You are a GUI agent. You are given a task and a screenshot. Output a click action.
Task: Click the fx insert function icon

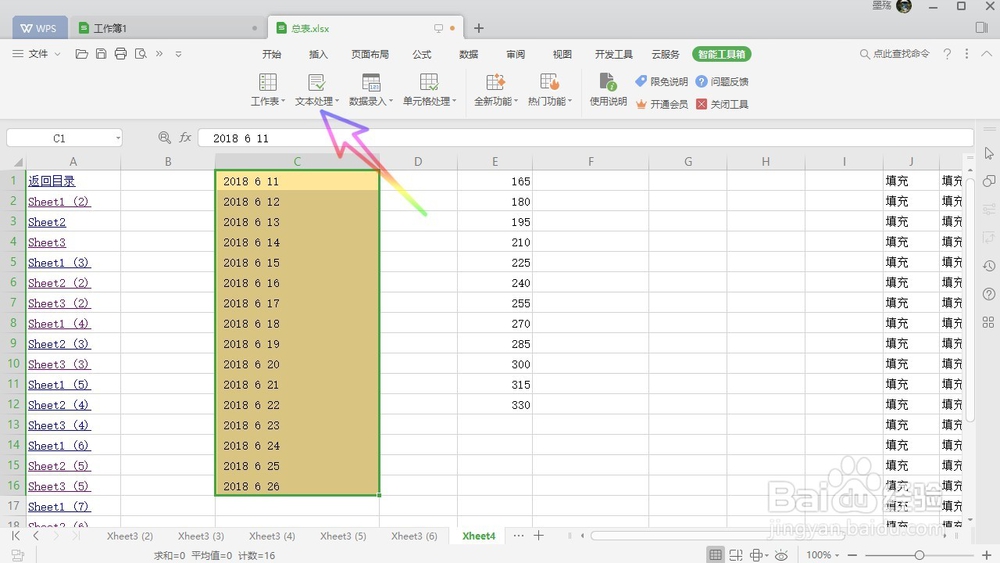tap(185, 138)
